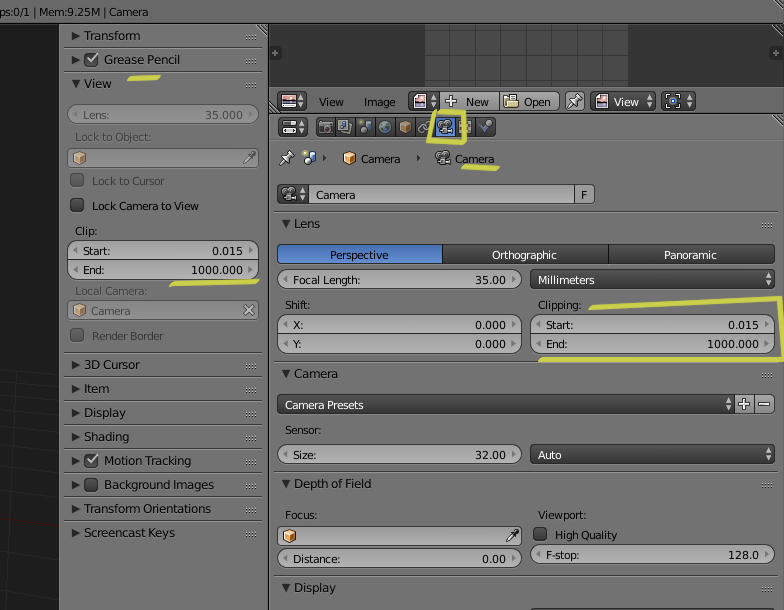784x610 pixels.
Task: Open the Render properties tab icon
Action: (325, 127)
